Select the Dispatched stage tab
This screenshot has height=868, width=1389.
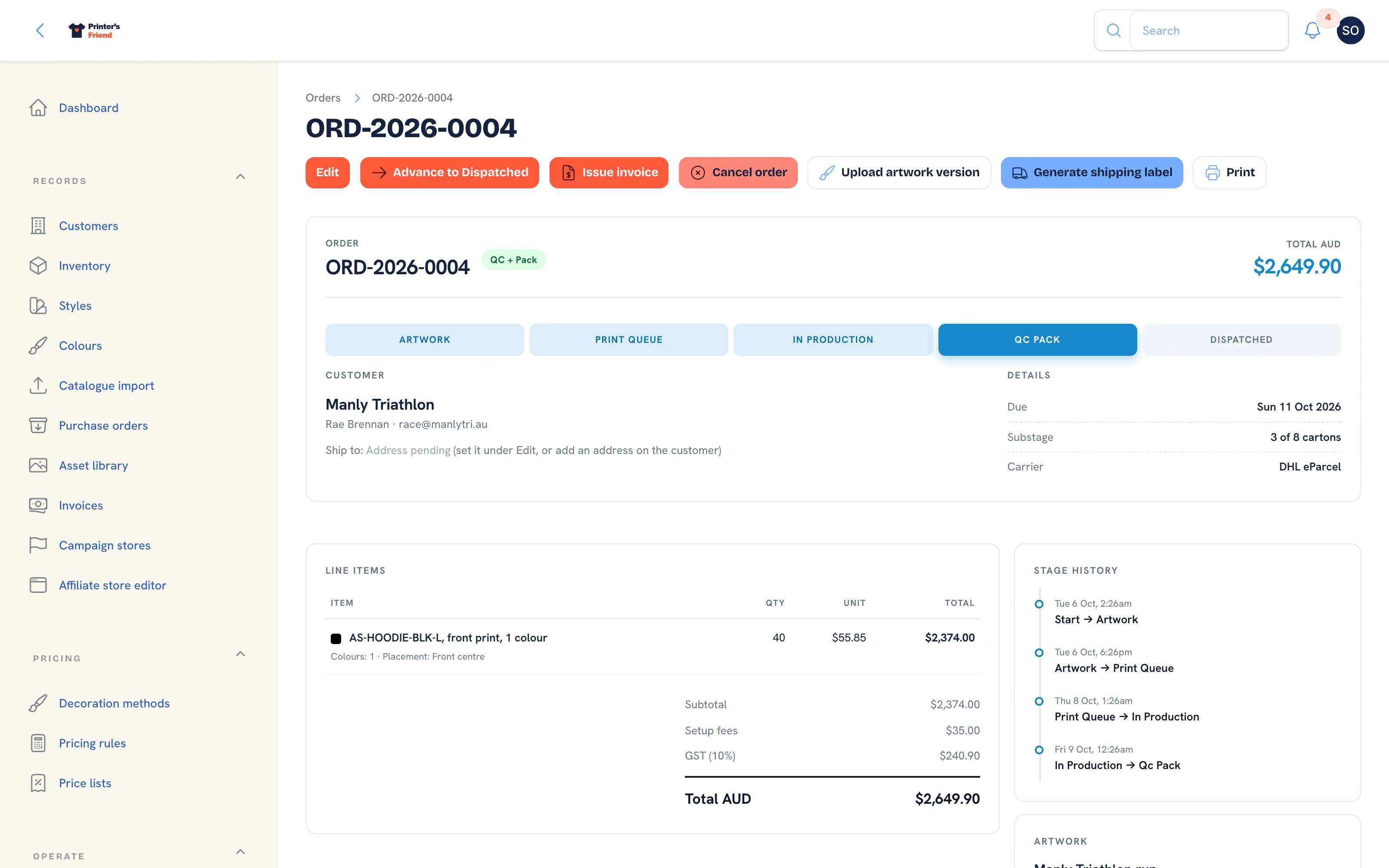[1241, 340]
